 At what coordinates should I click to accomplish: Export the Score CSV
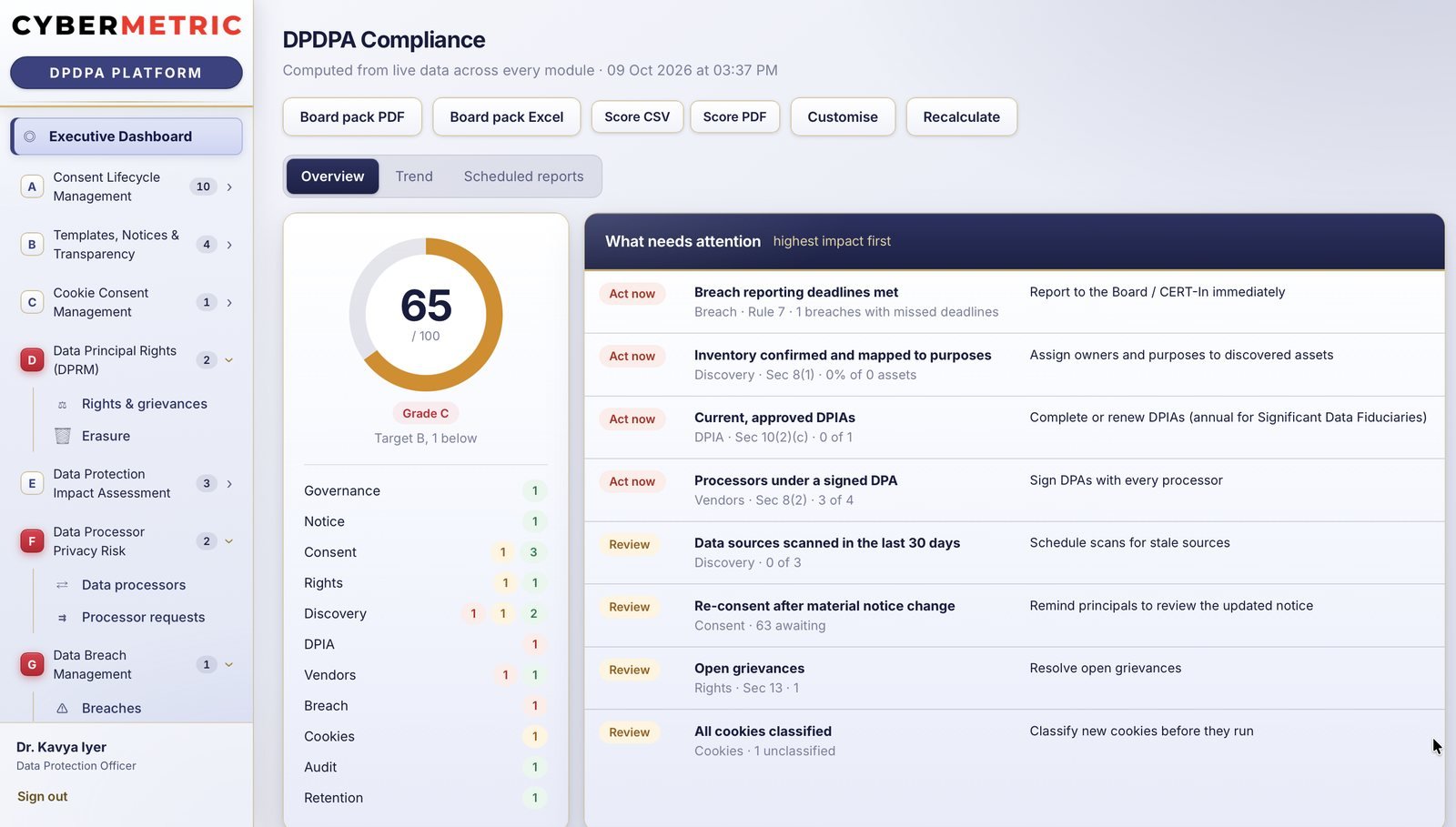(x=637, y=116)
